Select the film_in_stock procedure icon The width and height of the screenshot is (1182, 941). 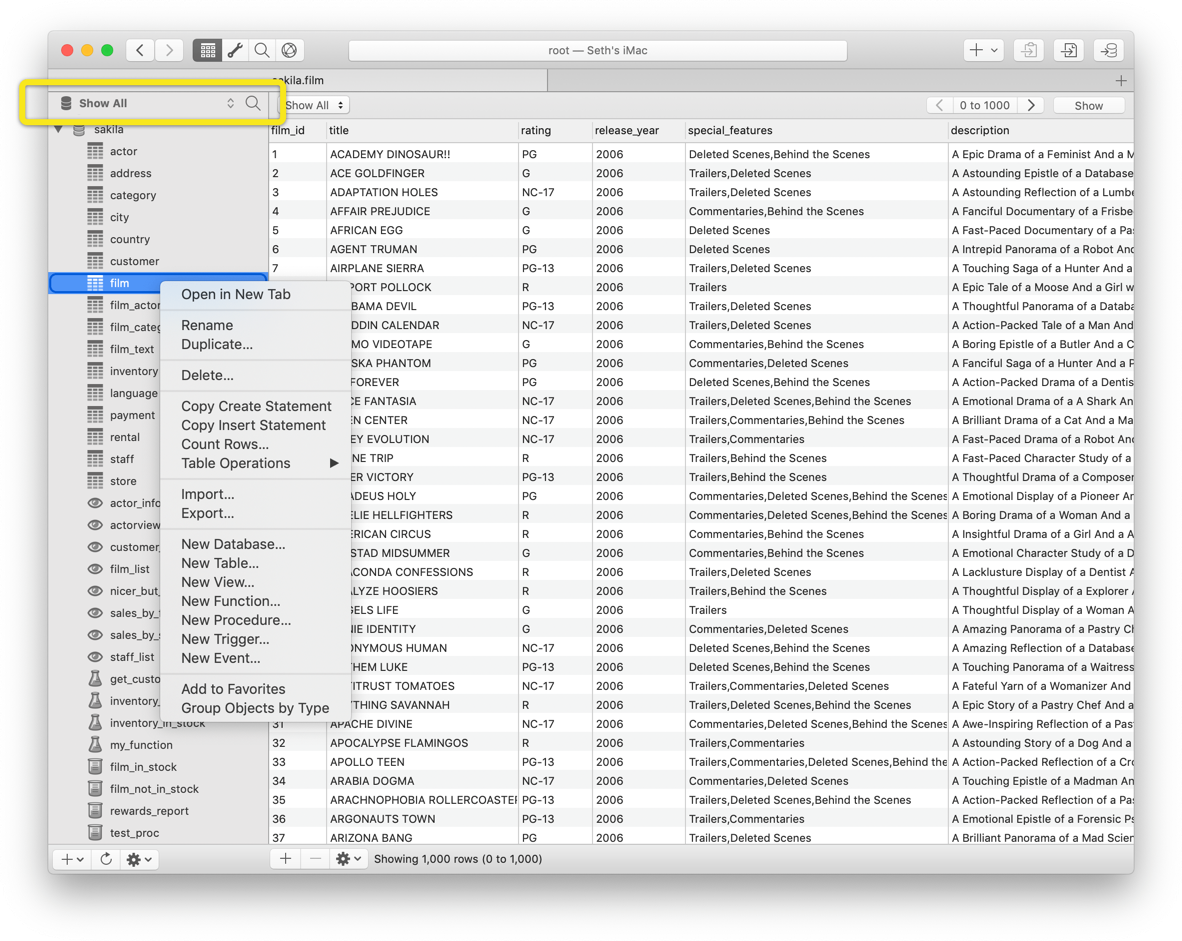tap(95, 767)
